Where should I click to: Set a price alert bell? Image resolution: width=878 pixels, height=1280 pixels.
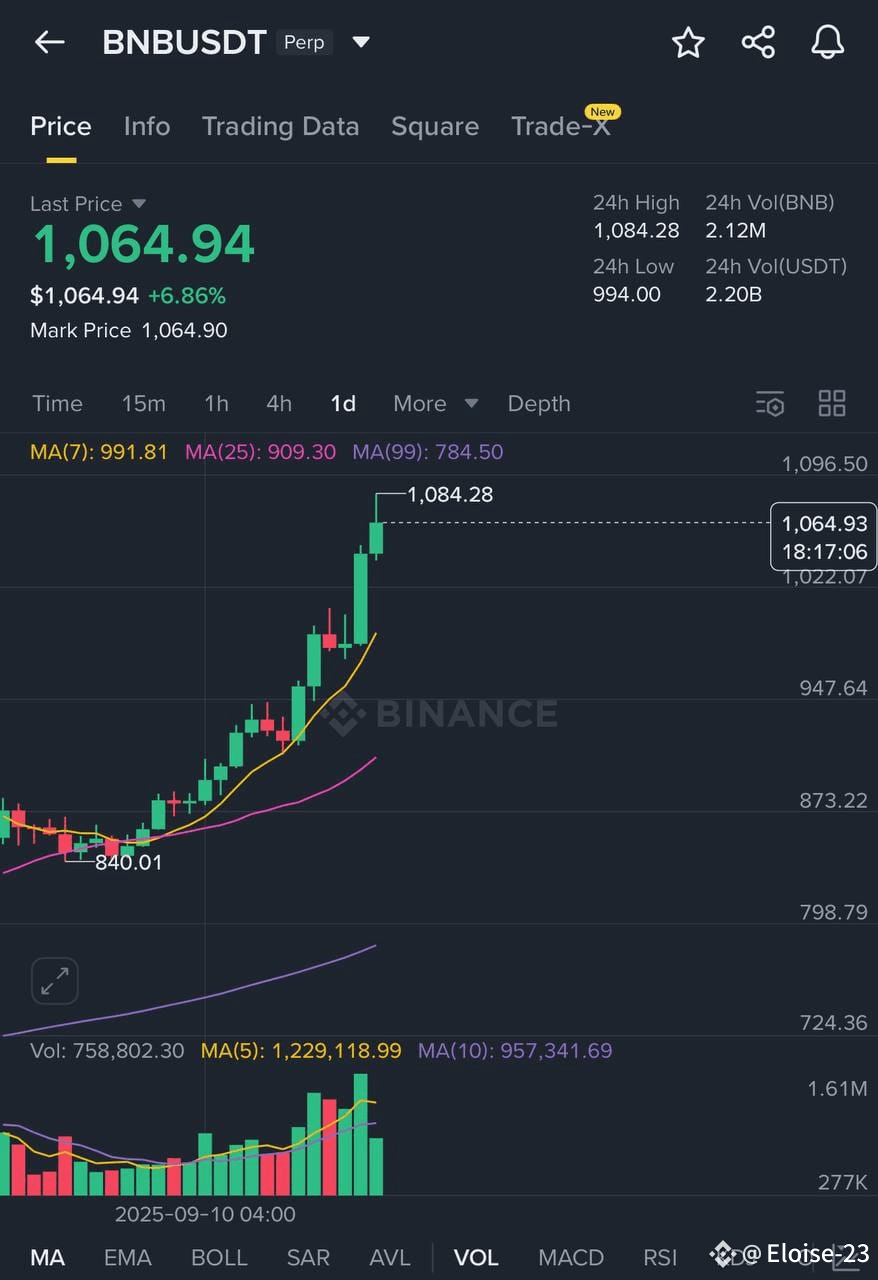click(x=827, y=42)
